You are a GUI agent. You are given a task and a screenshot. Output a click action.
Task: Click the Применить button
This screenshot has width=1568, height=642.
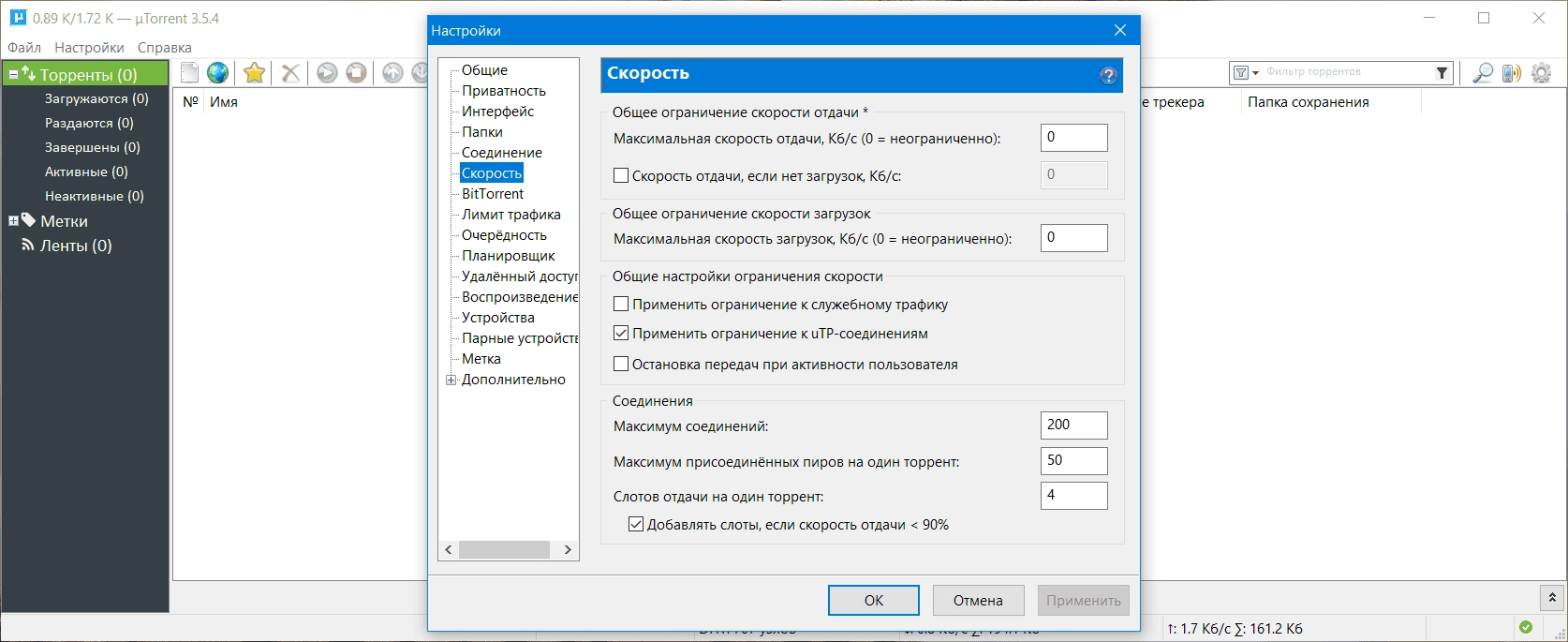click(1084, 600)
